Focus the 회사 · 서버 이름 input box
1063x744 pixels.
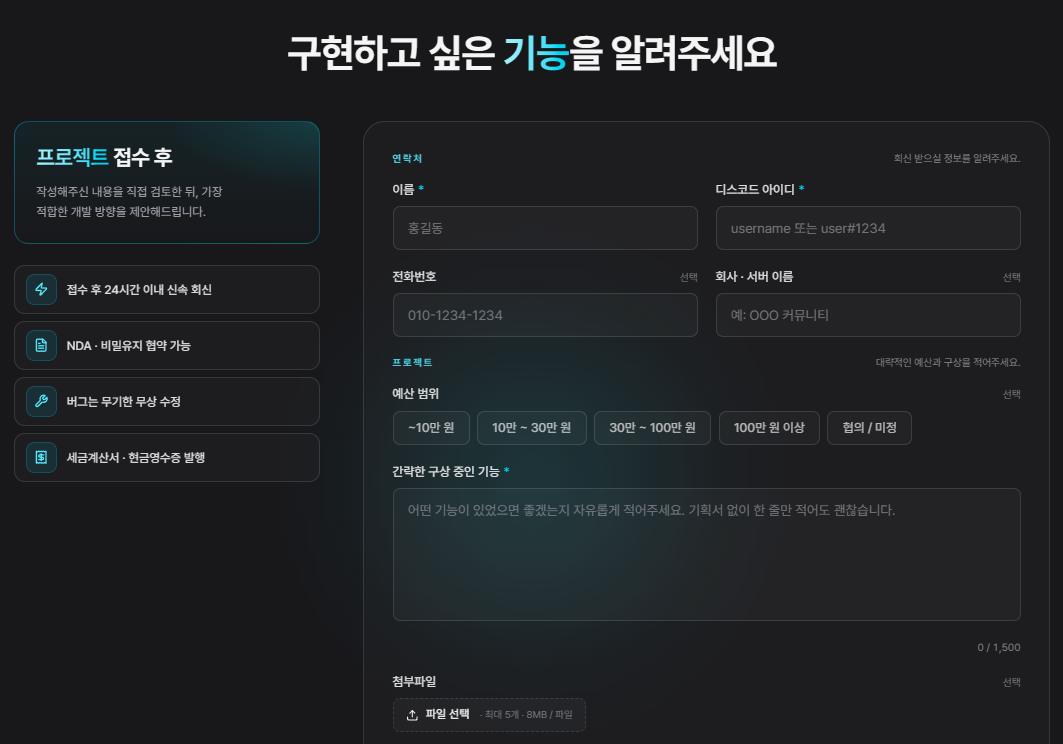(x=868, y=315)
